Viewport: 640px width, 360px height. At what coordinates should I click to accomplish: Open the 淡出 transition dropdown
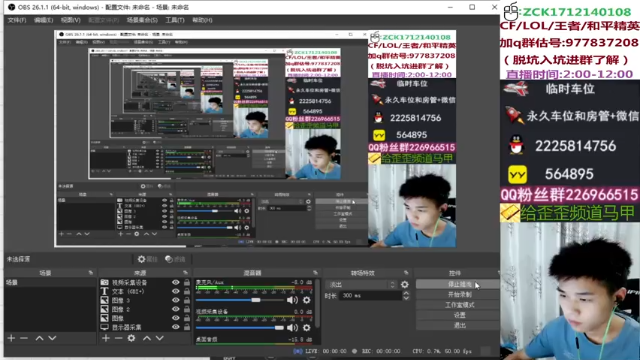pyautogui.click(x=361, y=284)
